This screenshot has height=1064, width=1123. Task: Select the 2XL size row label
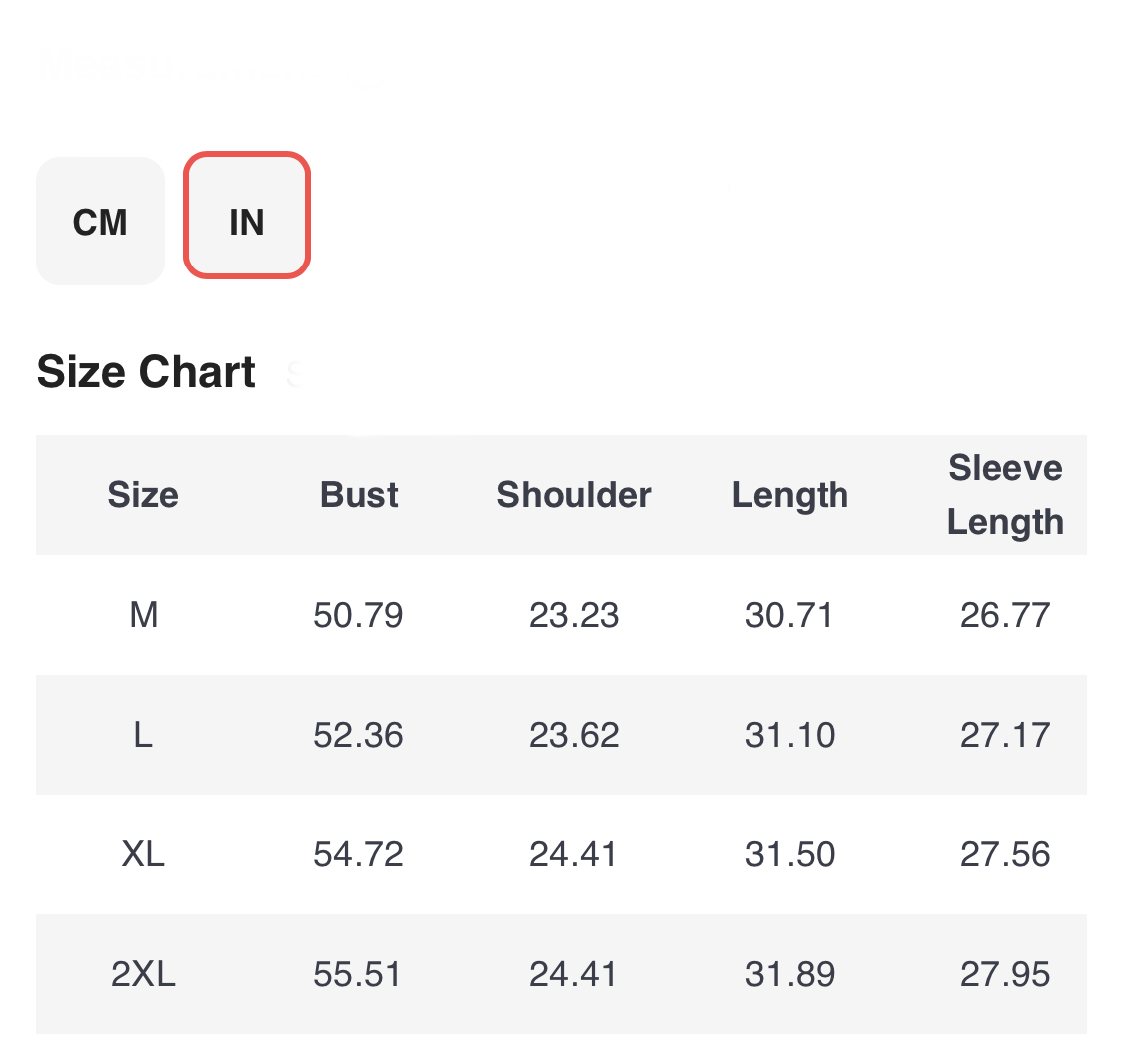tap(143, 974)
